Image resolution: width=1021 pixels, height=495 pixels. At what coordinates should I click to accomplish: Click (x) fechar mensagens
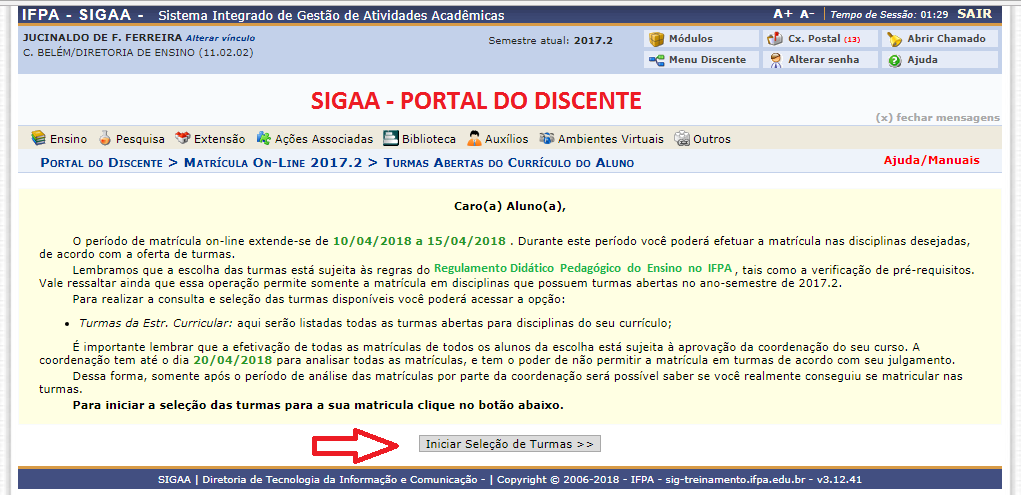click(938, 118)
